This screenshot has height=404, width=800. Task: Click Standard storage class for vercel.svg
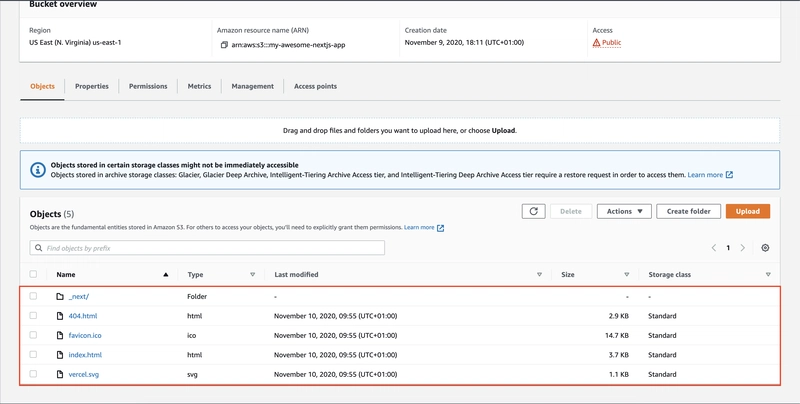(x=662, y=374)
